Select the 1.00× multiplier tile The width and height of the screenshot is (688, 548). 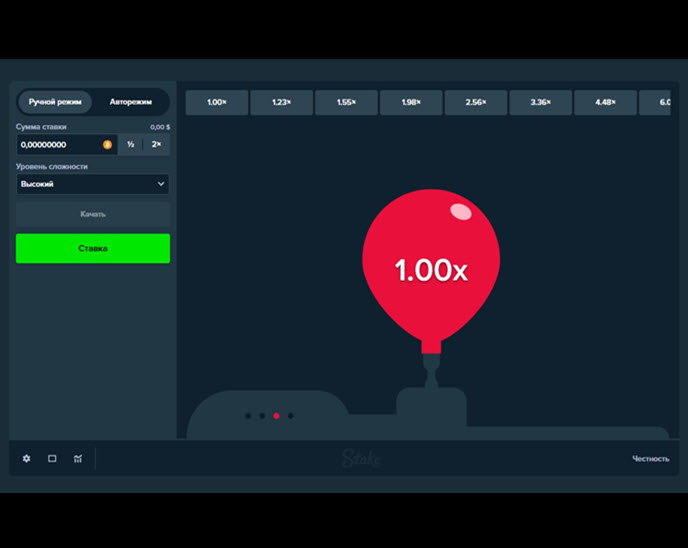pos(216,102)
